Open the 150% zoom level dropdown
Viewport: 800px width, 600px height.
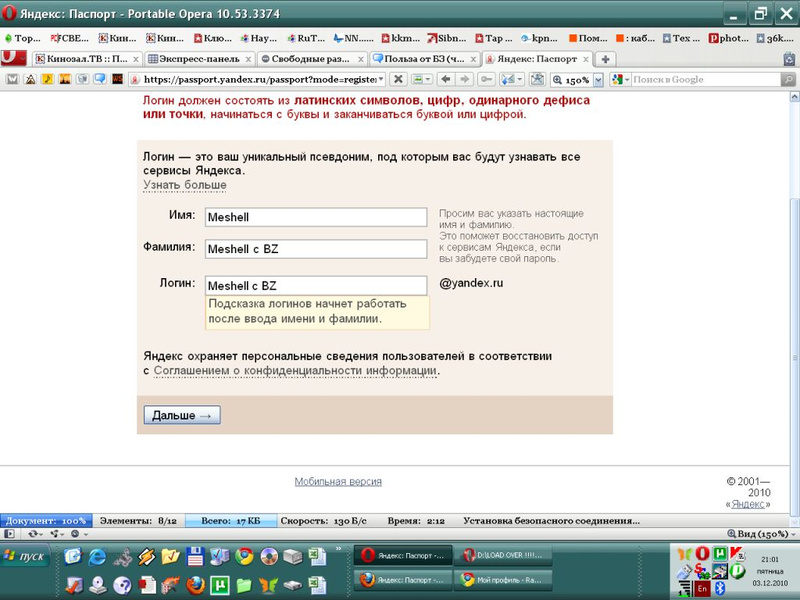point(598,79)
